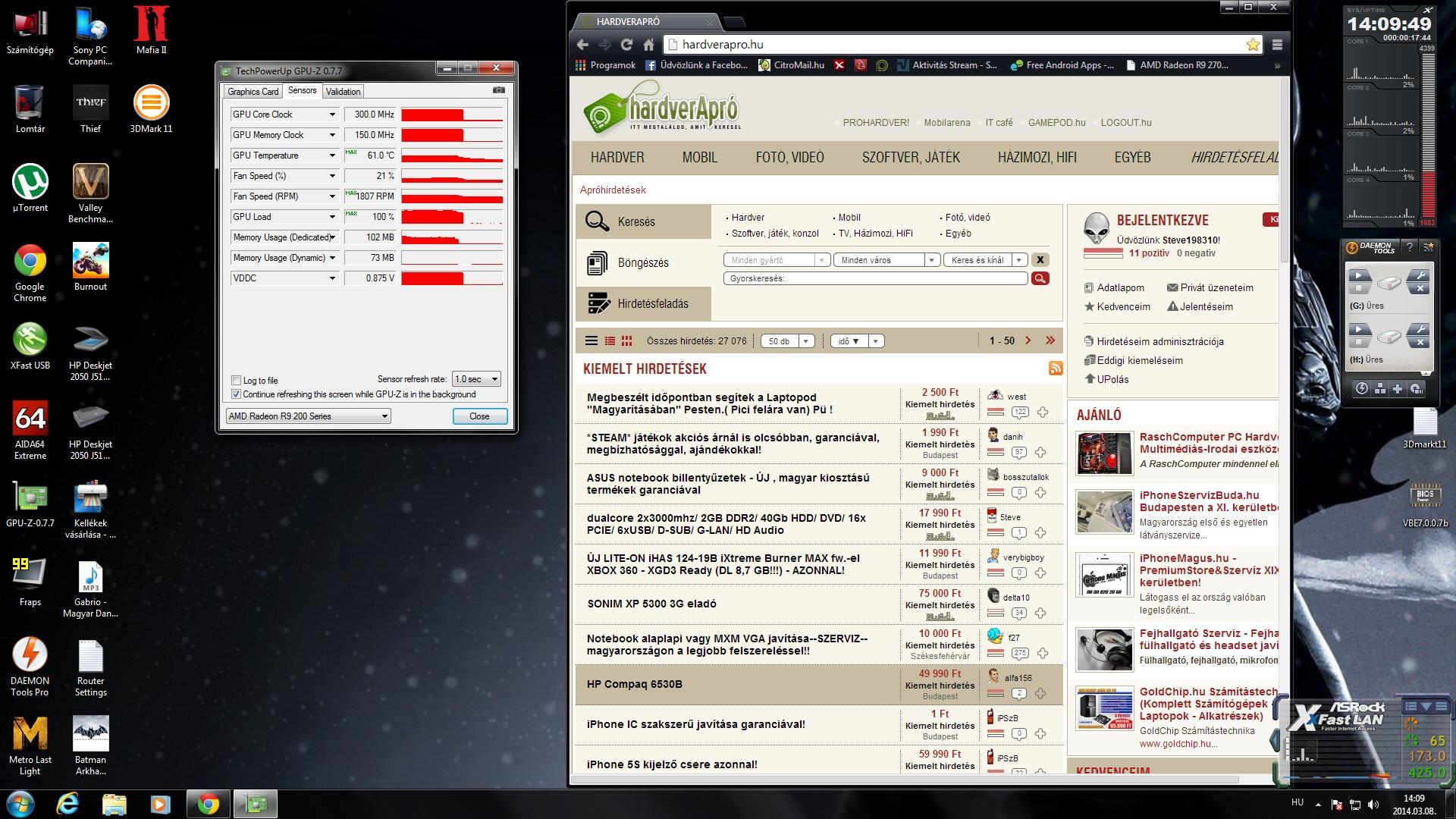
Task: Go to next page arrow
Action: point(1028,340)
